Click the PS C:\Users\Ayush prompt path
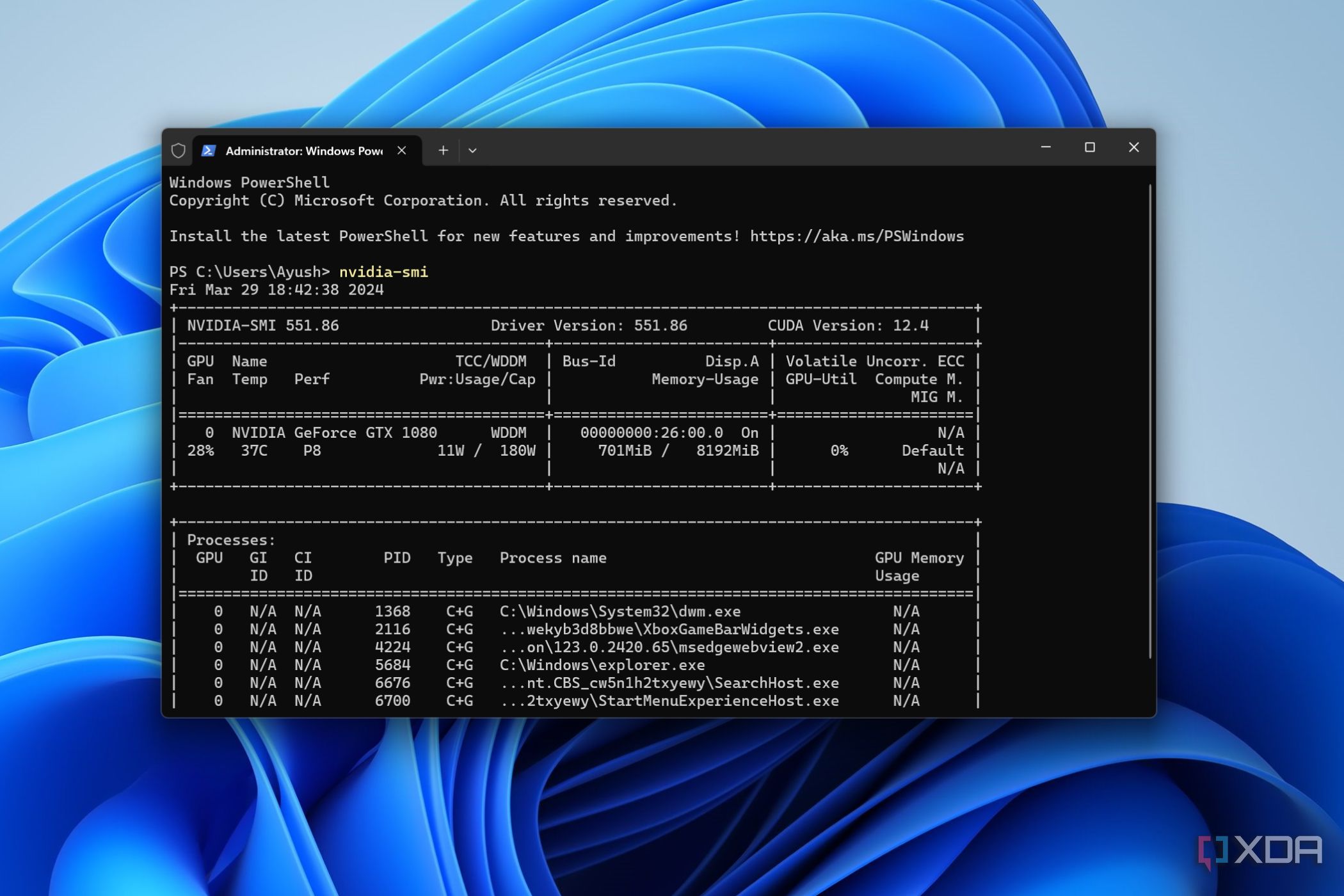Screen dimensions: 1344x896 [x=248, y=271]
